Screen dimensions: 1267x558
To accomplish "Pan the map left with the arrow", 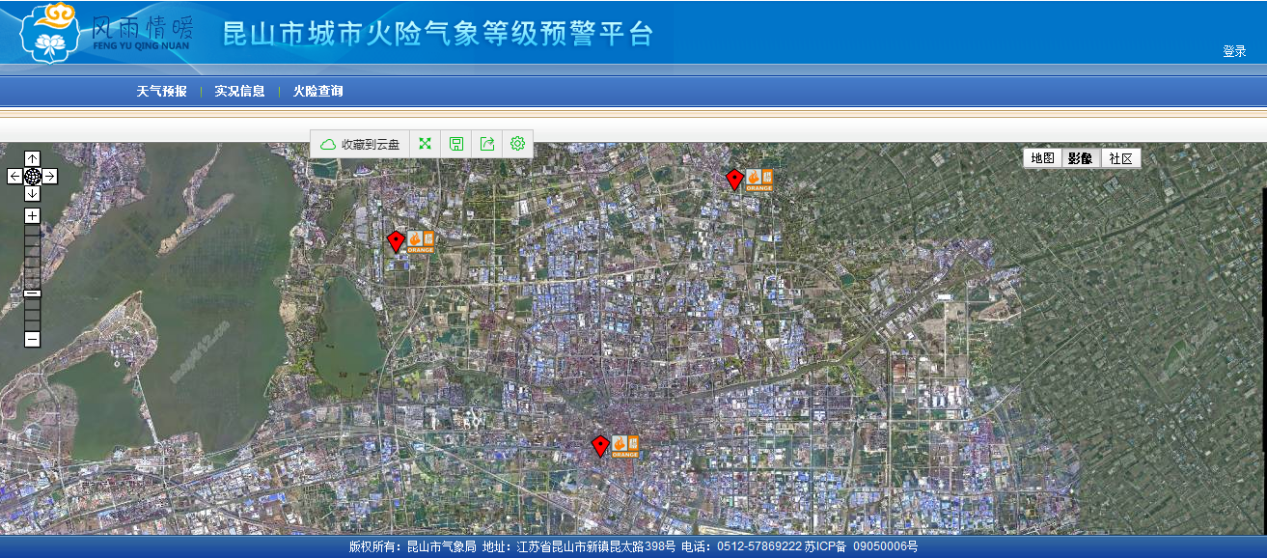I will [14, 176].
